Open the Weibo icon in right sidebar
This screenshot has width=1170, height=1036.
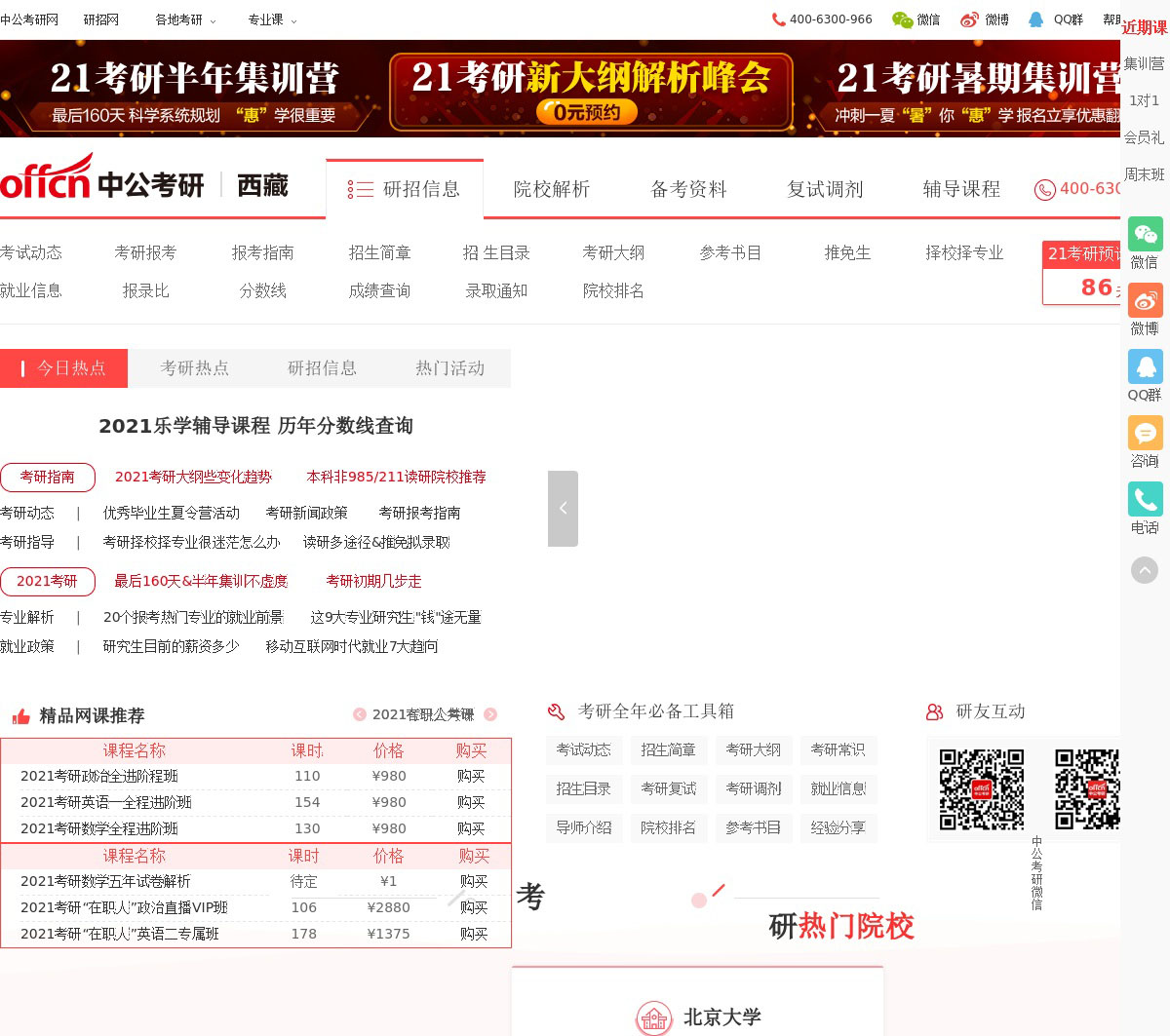click(x=1145, y=301)
